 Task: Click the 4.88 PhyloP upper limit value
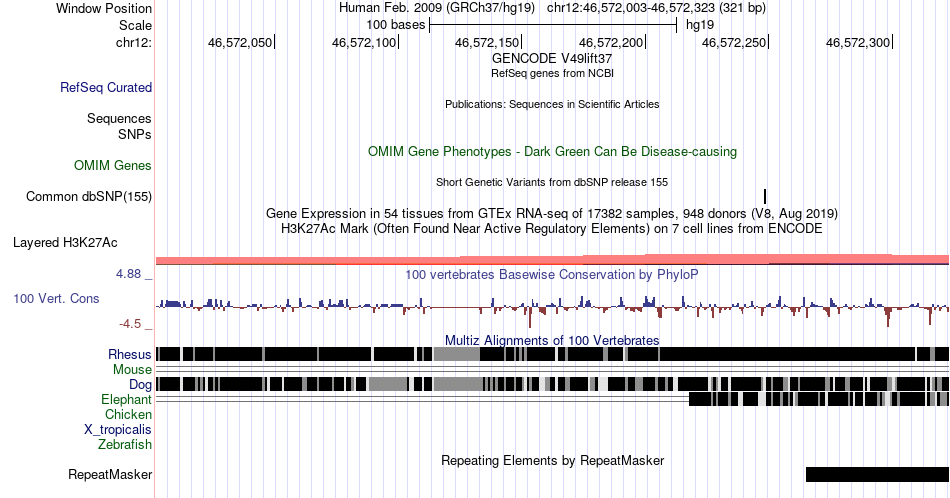(x=128, y=274)
